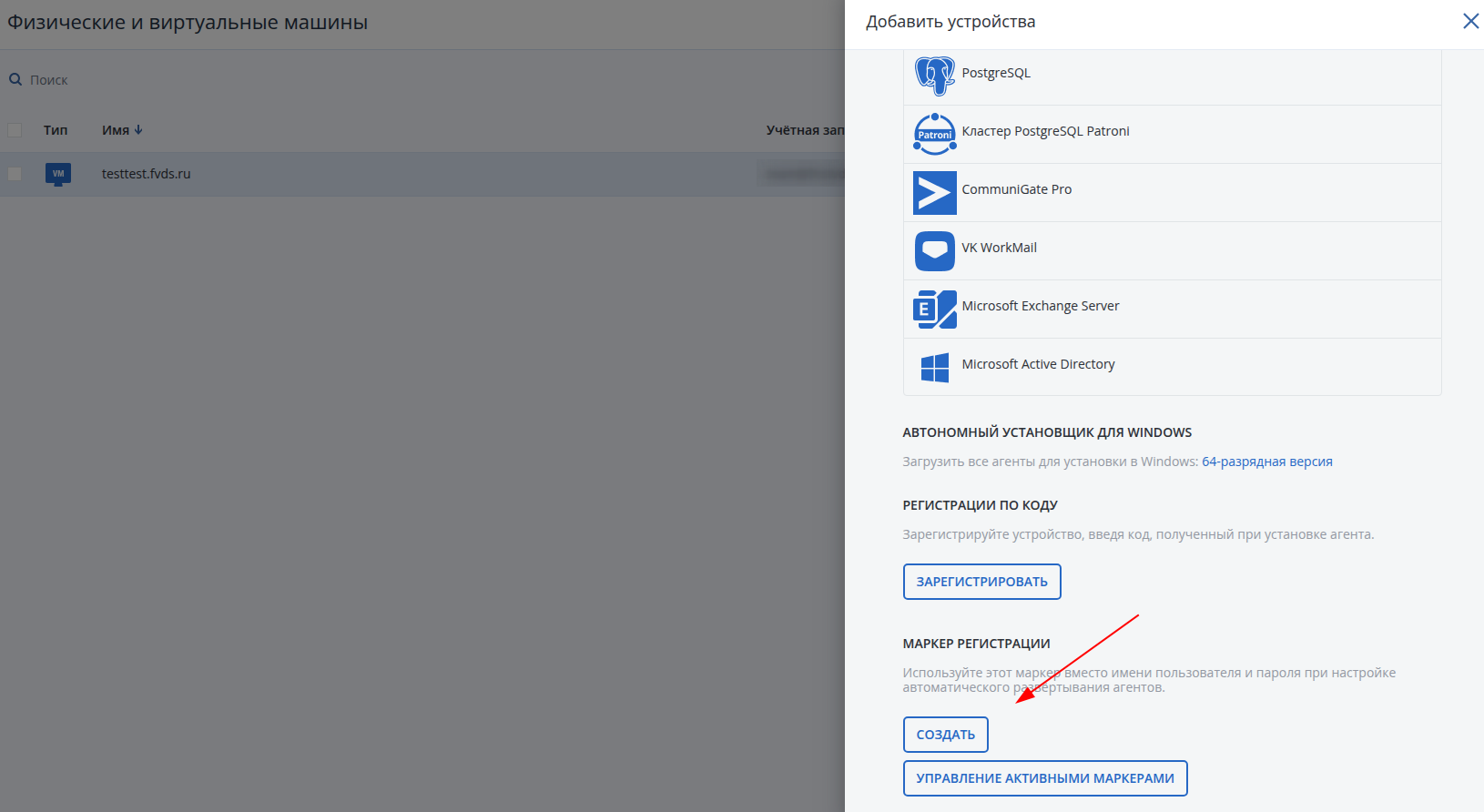Close the Добавить устройства panel
This screenshot has width=1484, height=812.
1470,21
